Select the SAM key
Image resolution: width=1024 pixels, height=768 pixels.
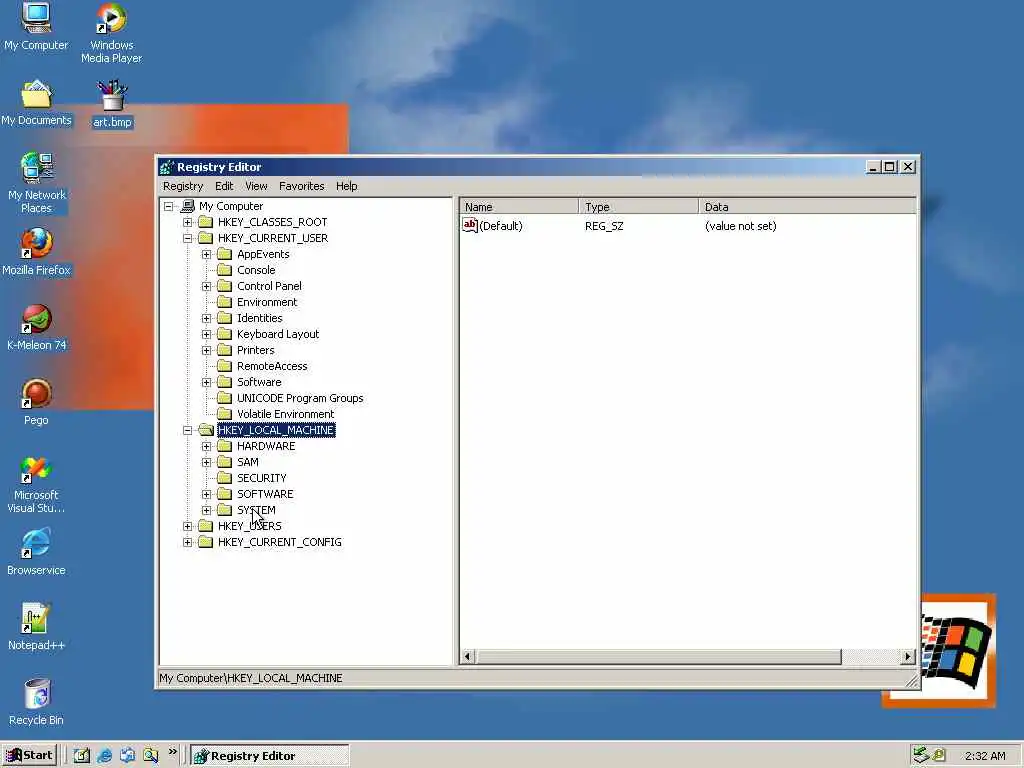pyautogui.click(x=248, y=462)
